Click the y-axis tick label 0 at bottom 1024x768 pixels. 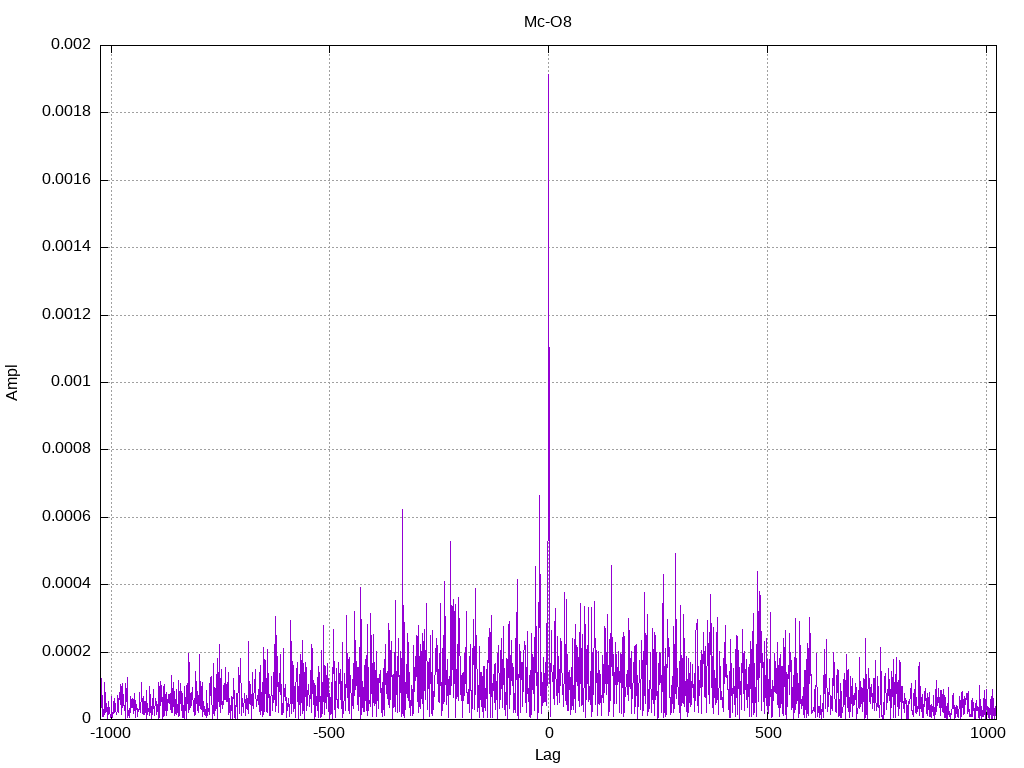tap(86, 718)
